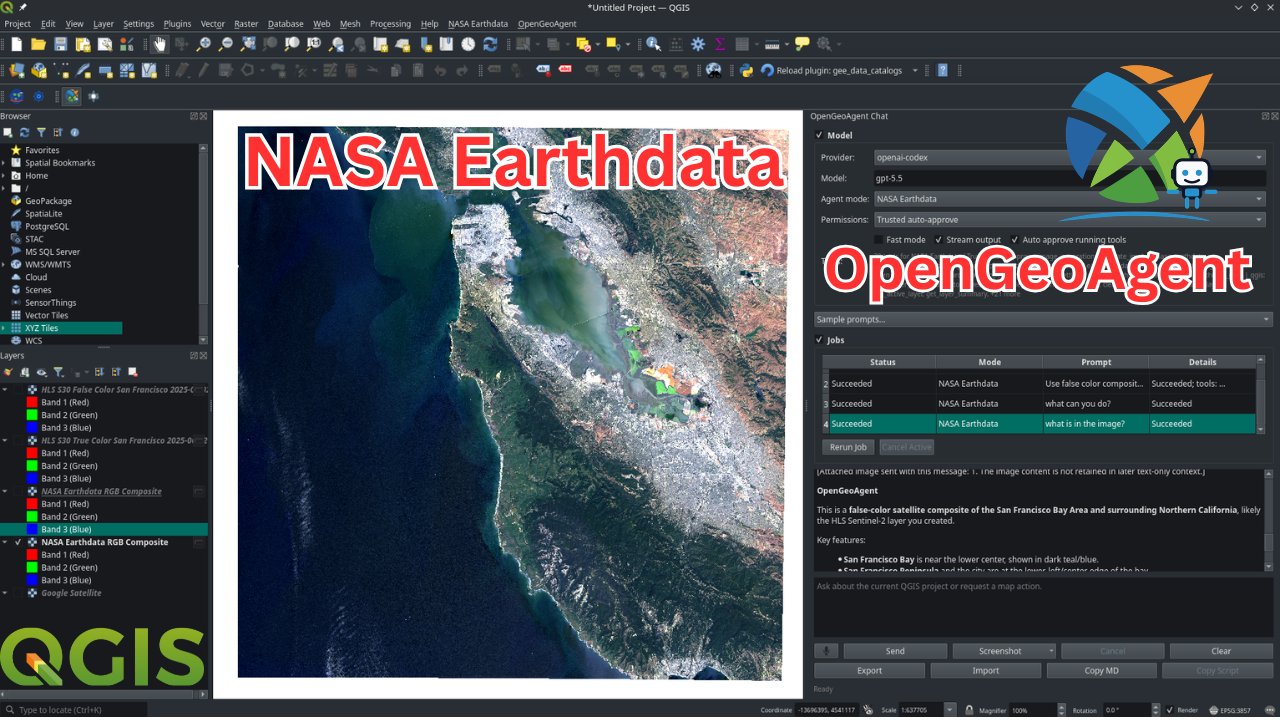
Task: Open a project using the folder icon
Action: coord(38,44)
